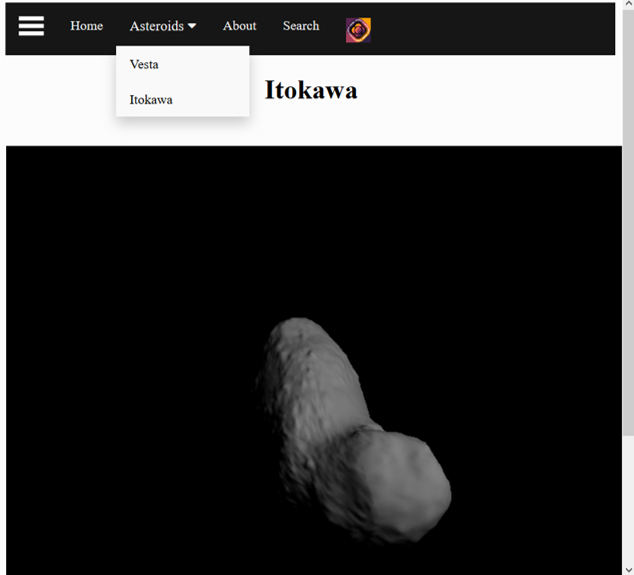Click the colorful site logo icon
The width and height of the screenshot is (634, 575).
pos(358,30)
